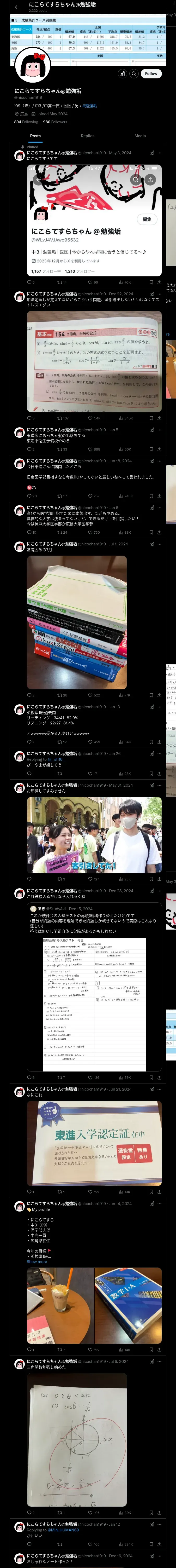Open the math test sheet image in quoted post

tap(94, 1004)
